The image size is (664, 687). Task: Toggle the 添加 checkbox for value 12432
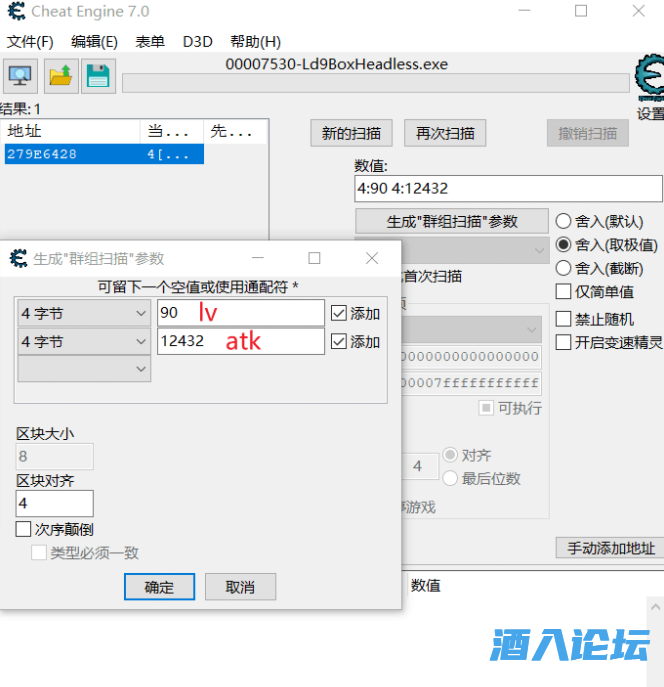coord(339,341)
